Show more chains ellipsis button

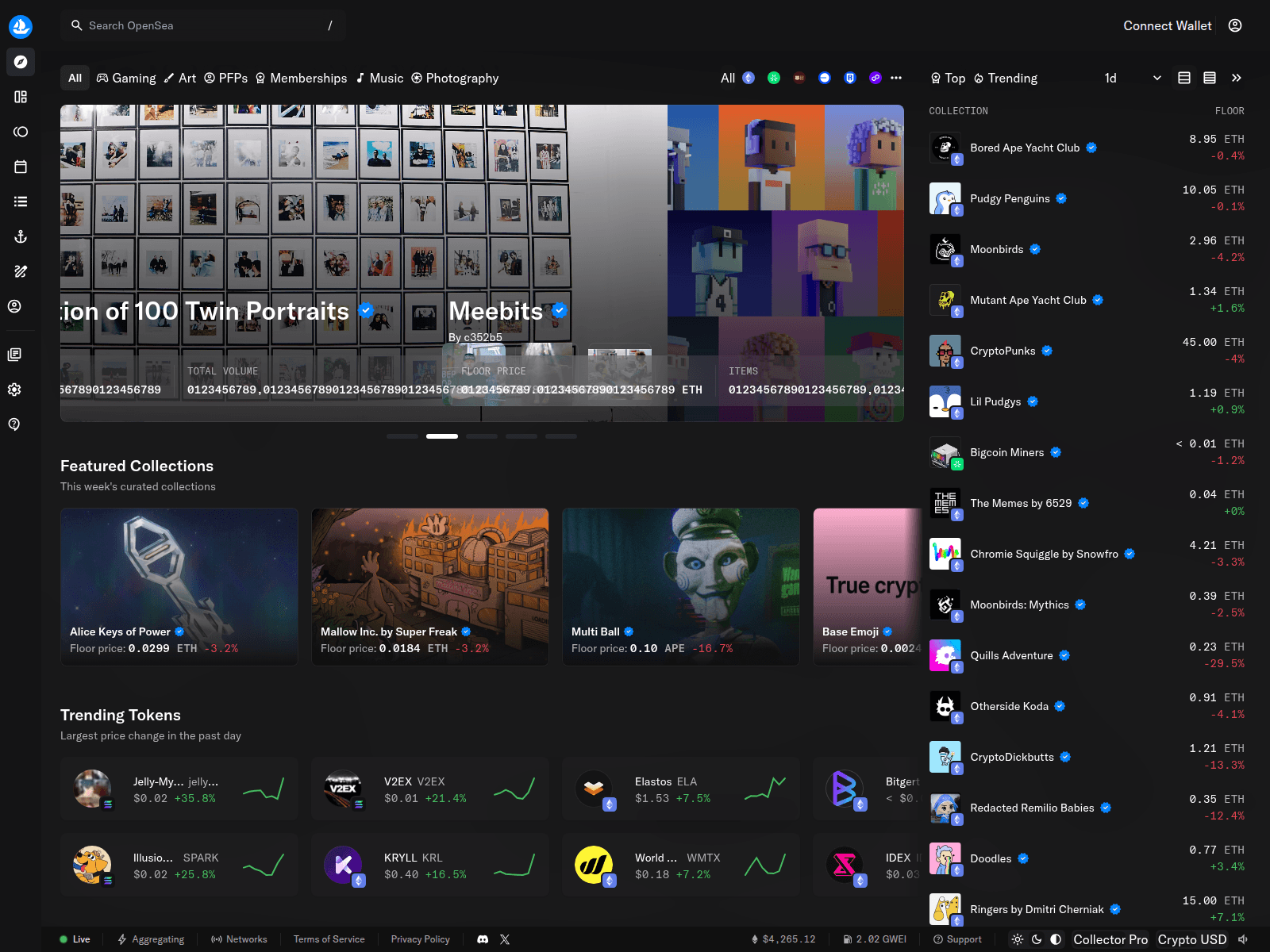click(896, 78)
